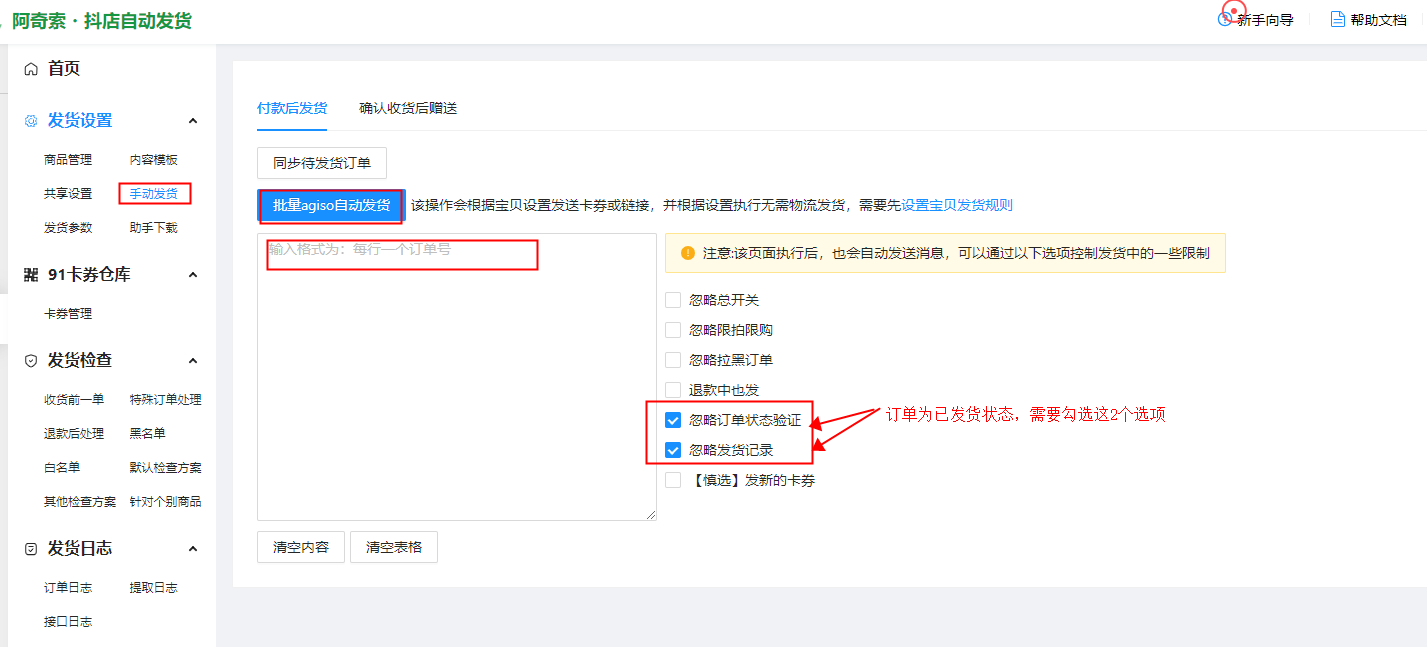Check 忽略拉黑订单 option
The width and height of the screenshot is (1427, 647).
(x=673, y=360)
